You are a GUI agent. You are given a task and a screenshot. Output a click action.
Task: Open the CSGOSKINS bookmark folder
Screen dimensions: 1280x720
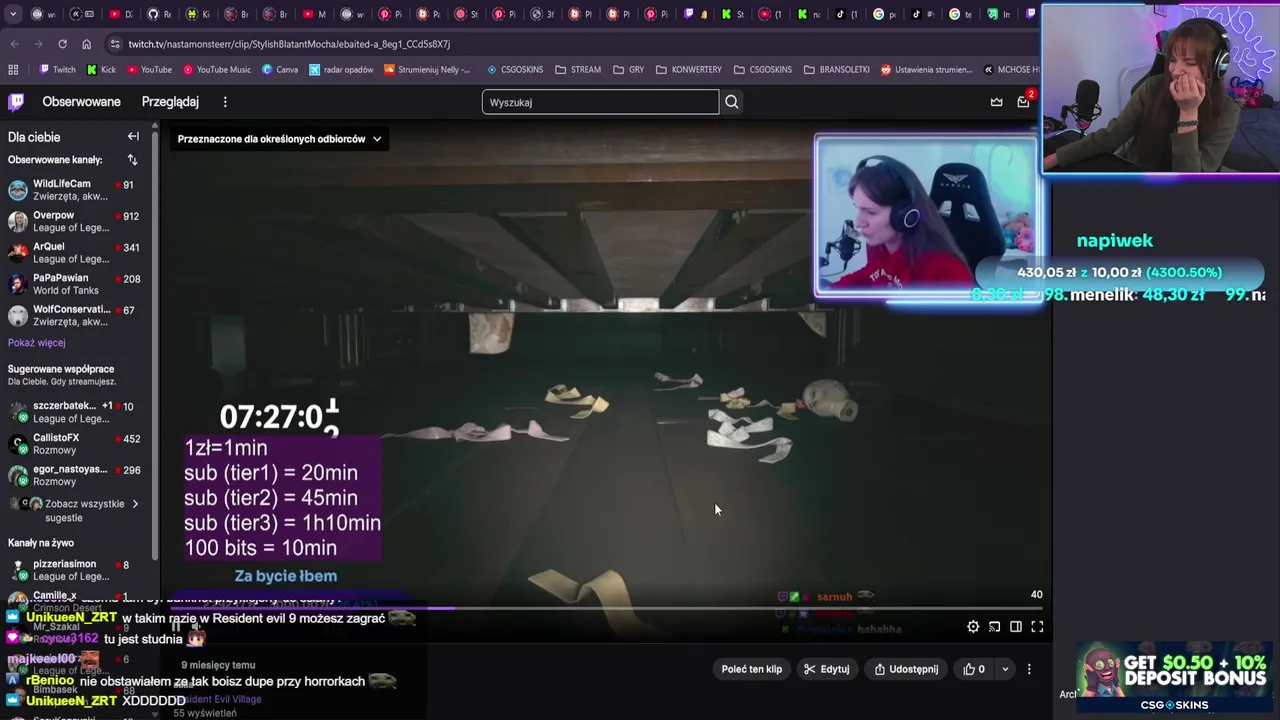[x=762, y=70]
